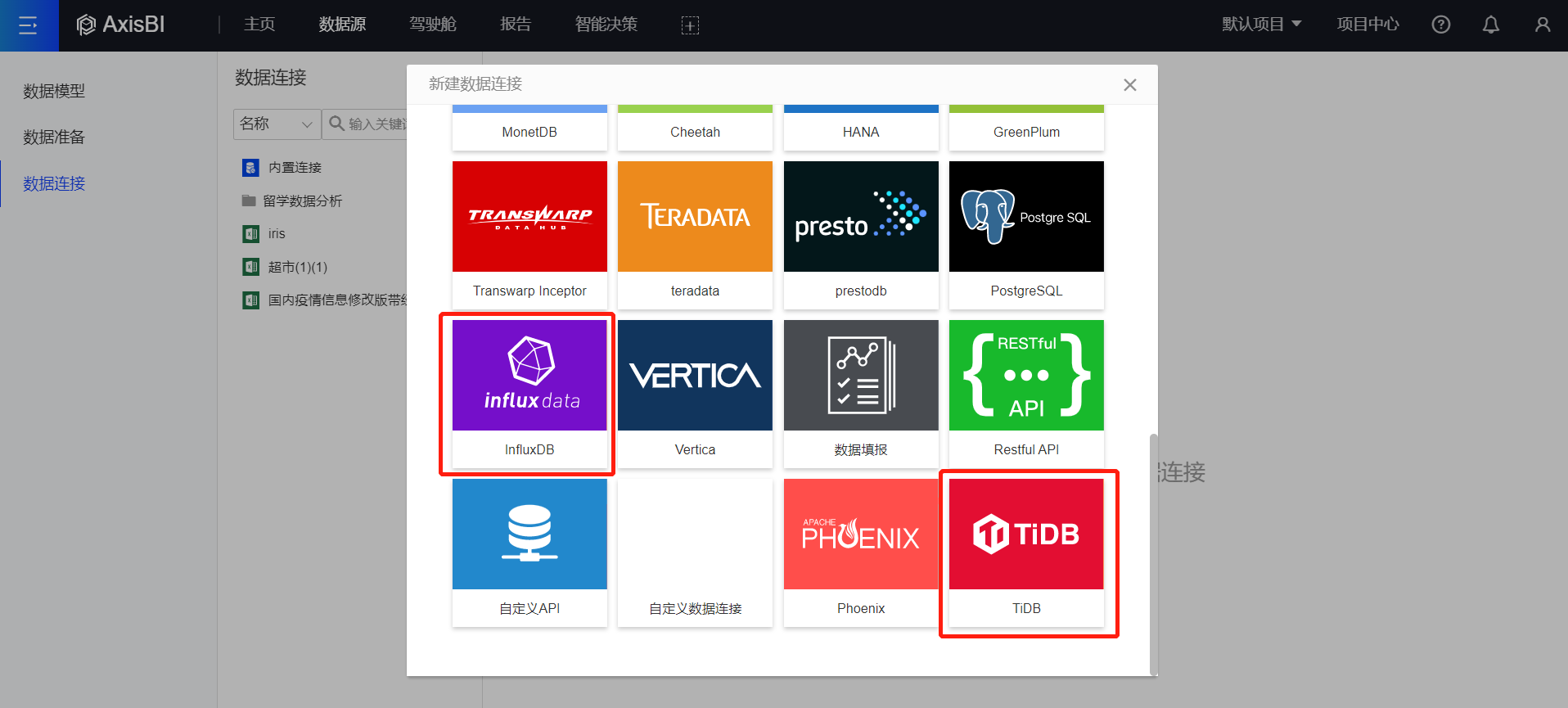The image size is (1568, 708).
Task: Open the help question mark icon
Action: [1441, 25]
